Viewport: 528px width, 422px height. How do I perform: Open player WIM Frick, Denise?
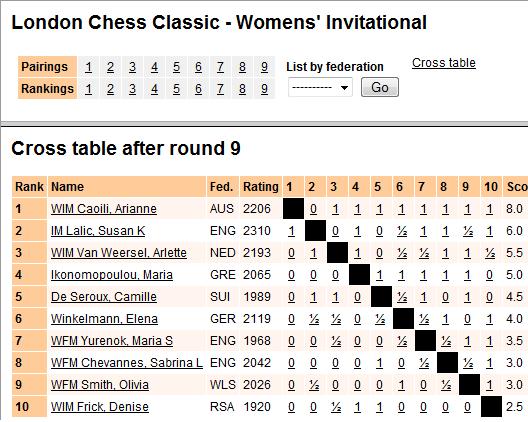click(x=100, y=407)
